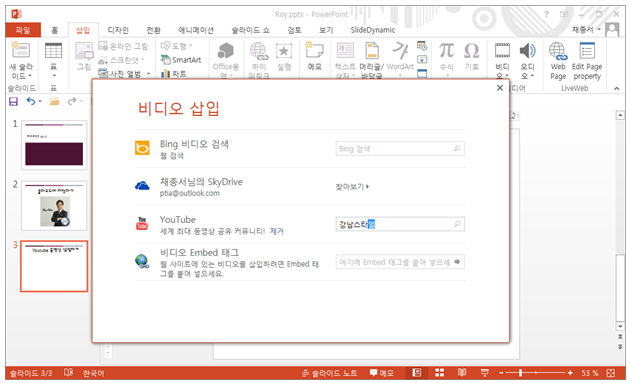
Task: Switch to Design tab
Action: click(x=118, y=30)
